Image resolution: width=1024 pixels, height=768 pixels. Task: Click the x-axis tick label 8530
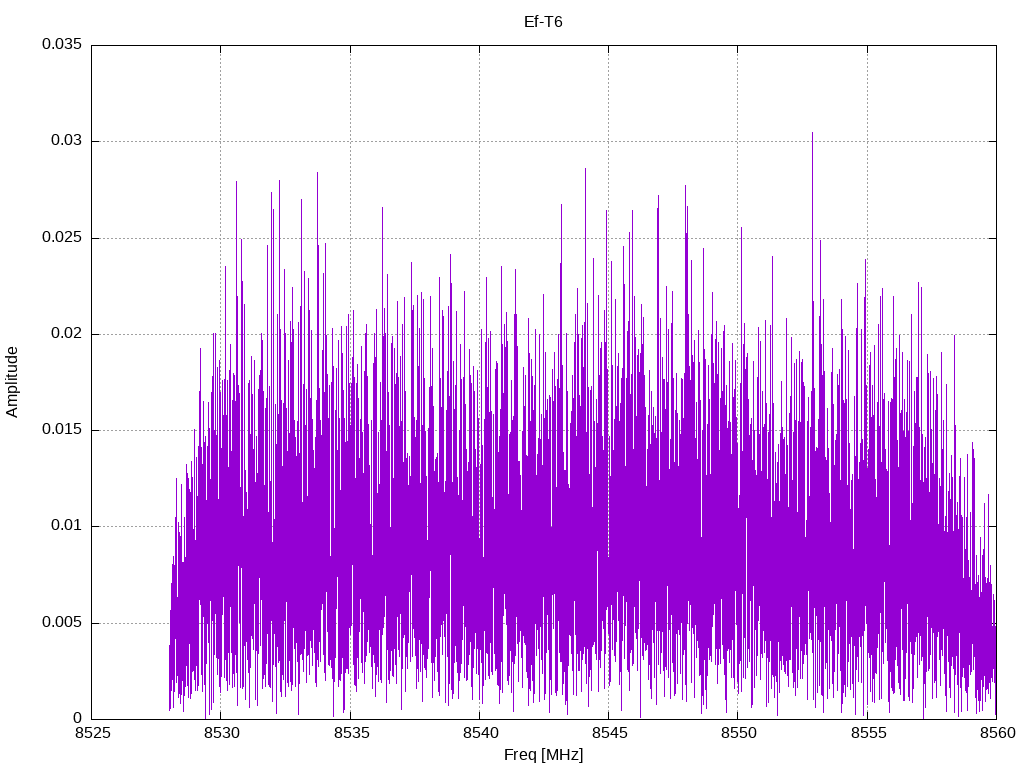221,733
